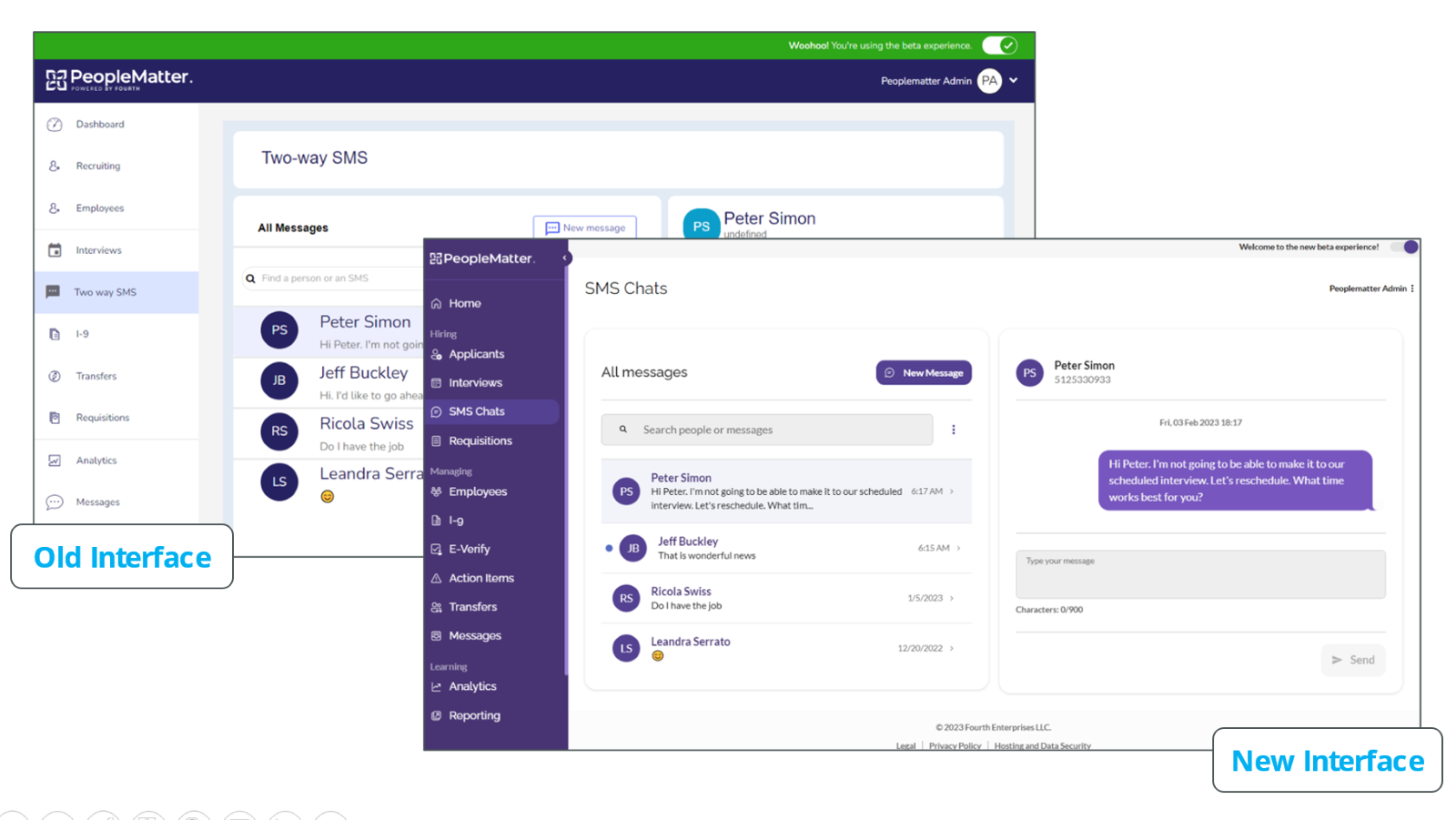Click the purple New Message button
Image resolution: width=1456 pixels, height=820 pixels.
[924, 373]
